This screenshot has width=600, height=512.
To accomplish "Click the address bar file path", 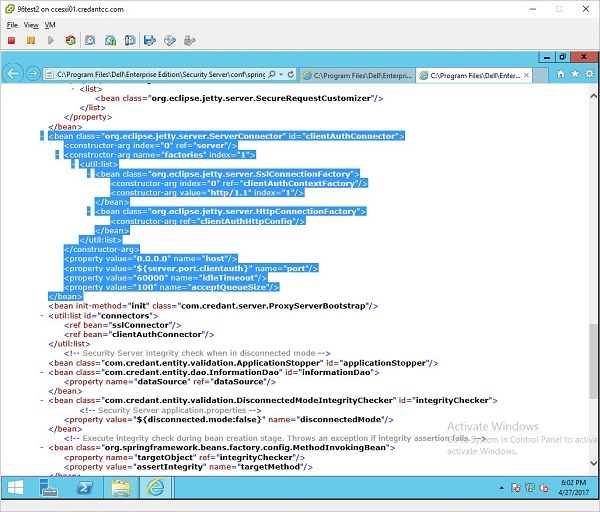I will click(160, 75).
